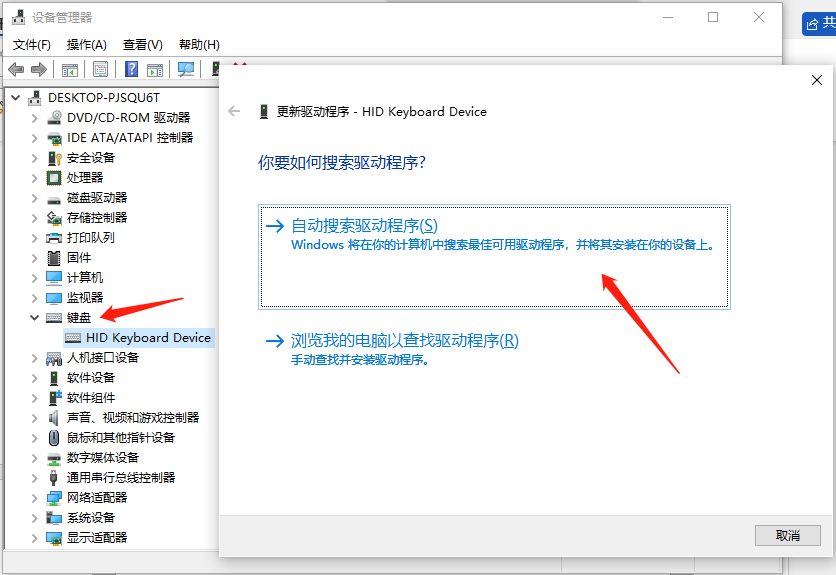Screen dimensions: 836x575
Task: Expand the 软件设备 node
Action: coord(35,378)
